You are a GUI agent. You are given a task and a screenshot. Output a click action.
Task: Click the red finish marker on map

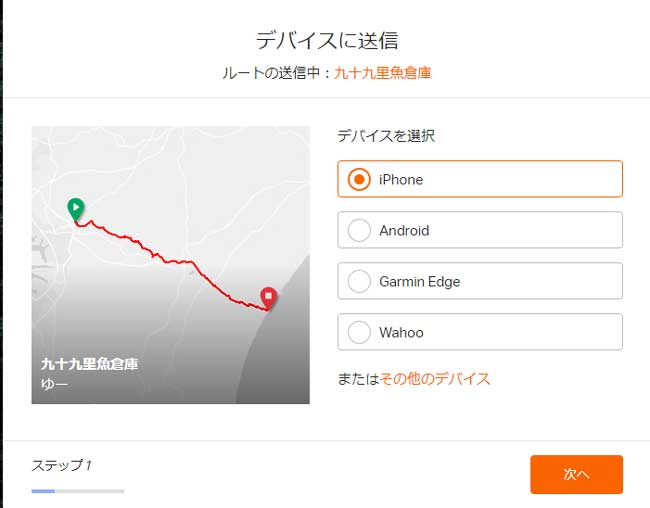tap(269, 298)
